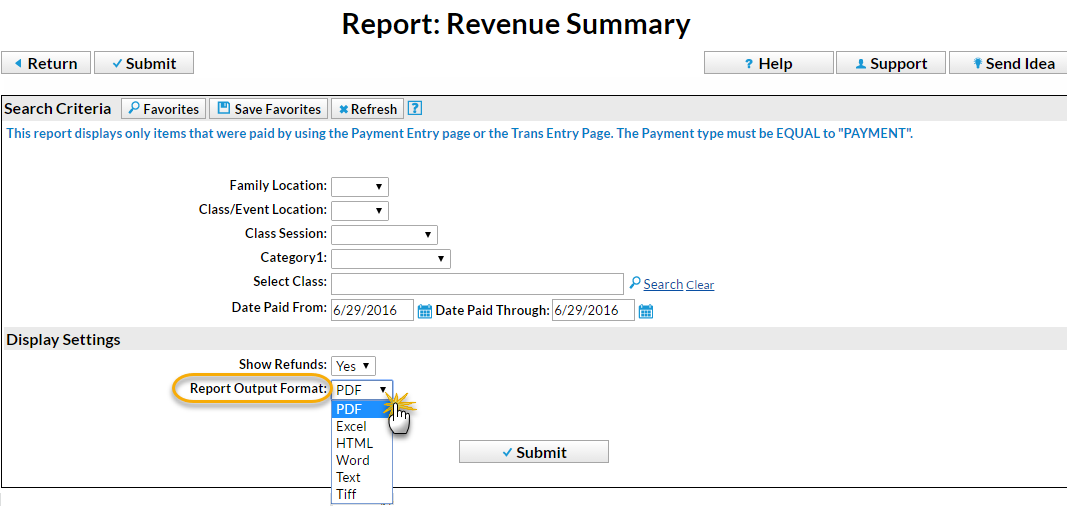
Task: Select Excel from the format list
Action: coord(361,426)
